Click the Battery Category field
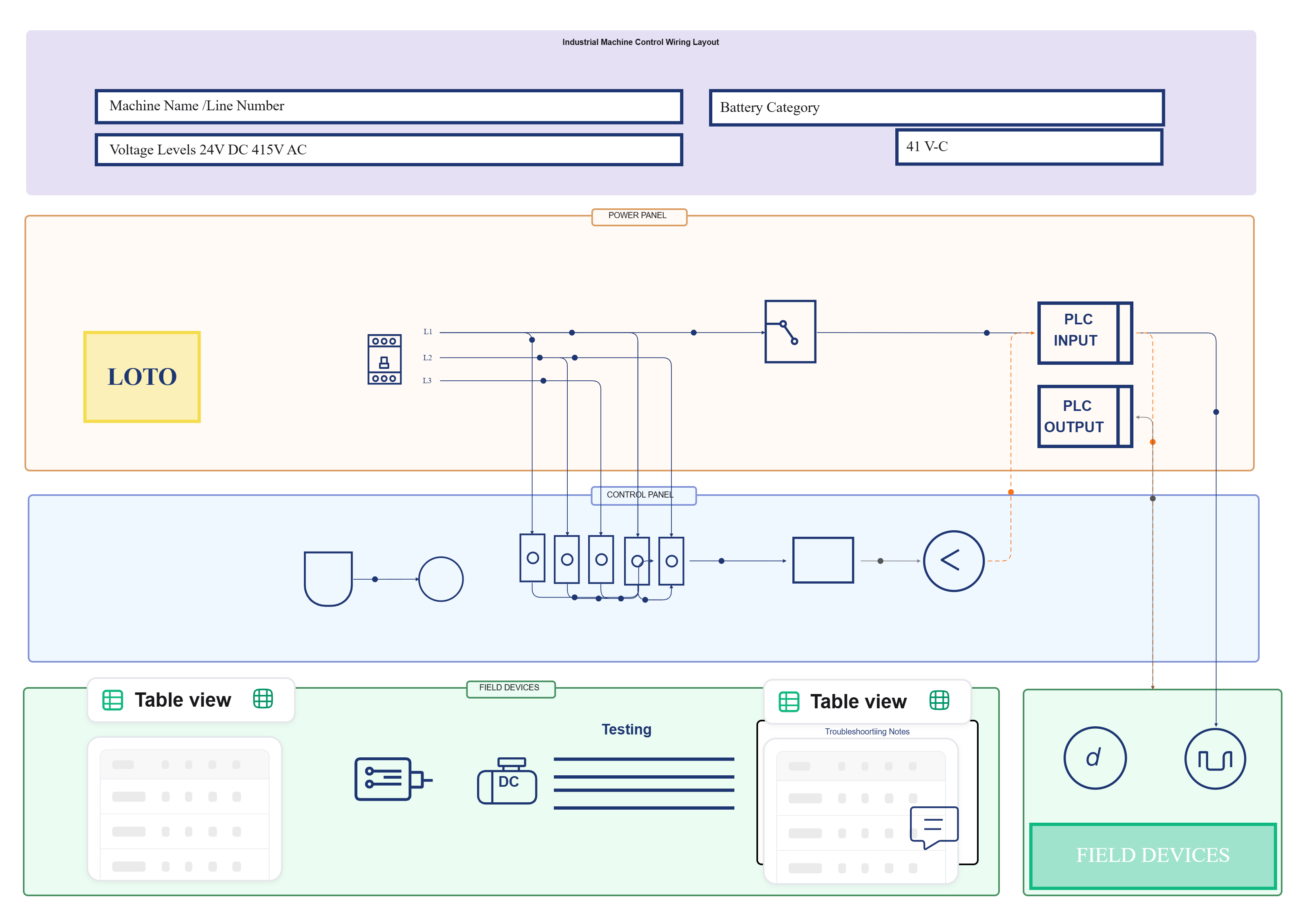Image resolution: width=1307 pixels, height=924 pixels. 937,107
